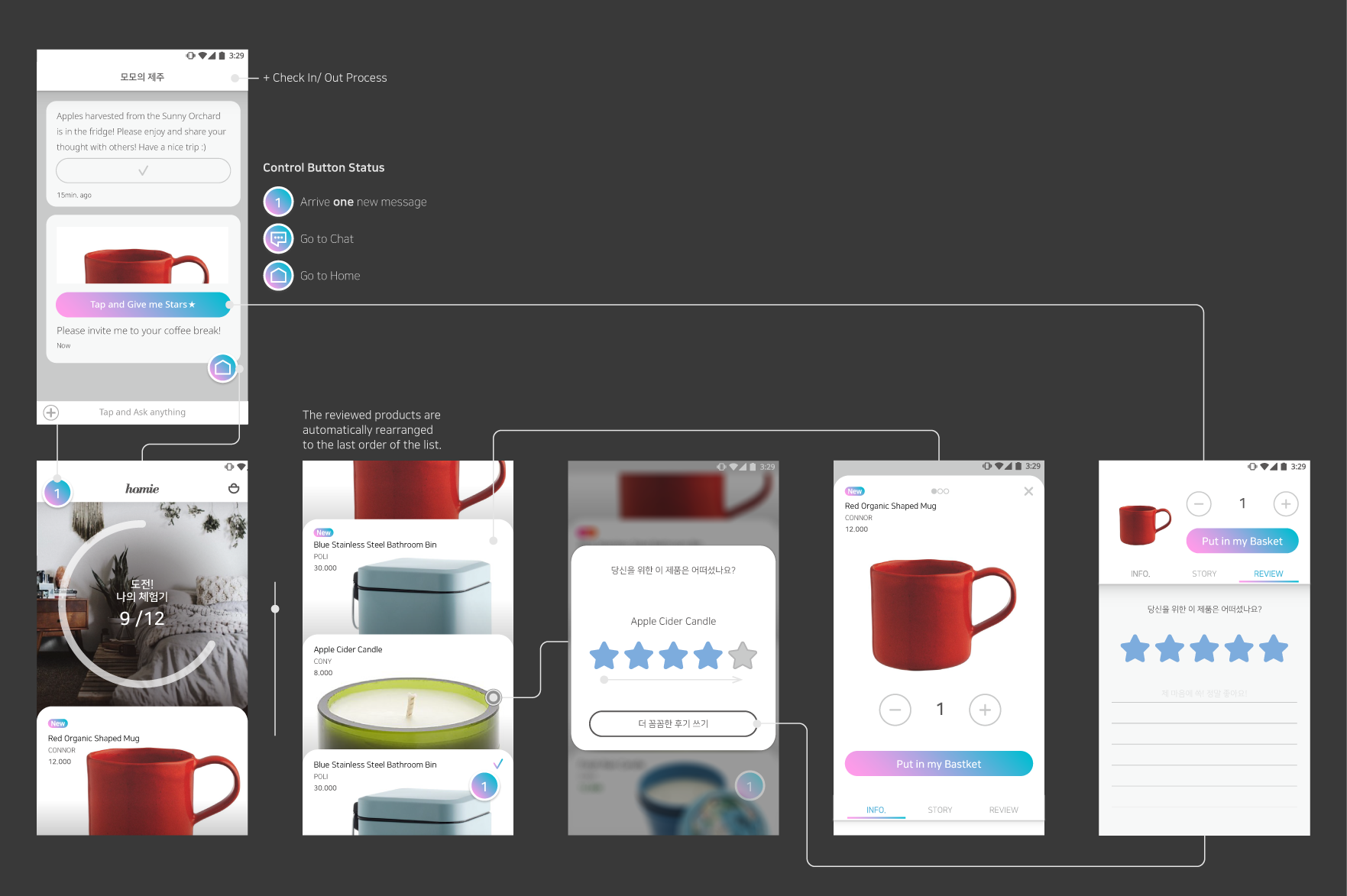Click the Arrive one new message legend icon

(x=278, y=202)
